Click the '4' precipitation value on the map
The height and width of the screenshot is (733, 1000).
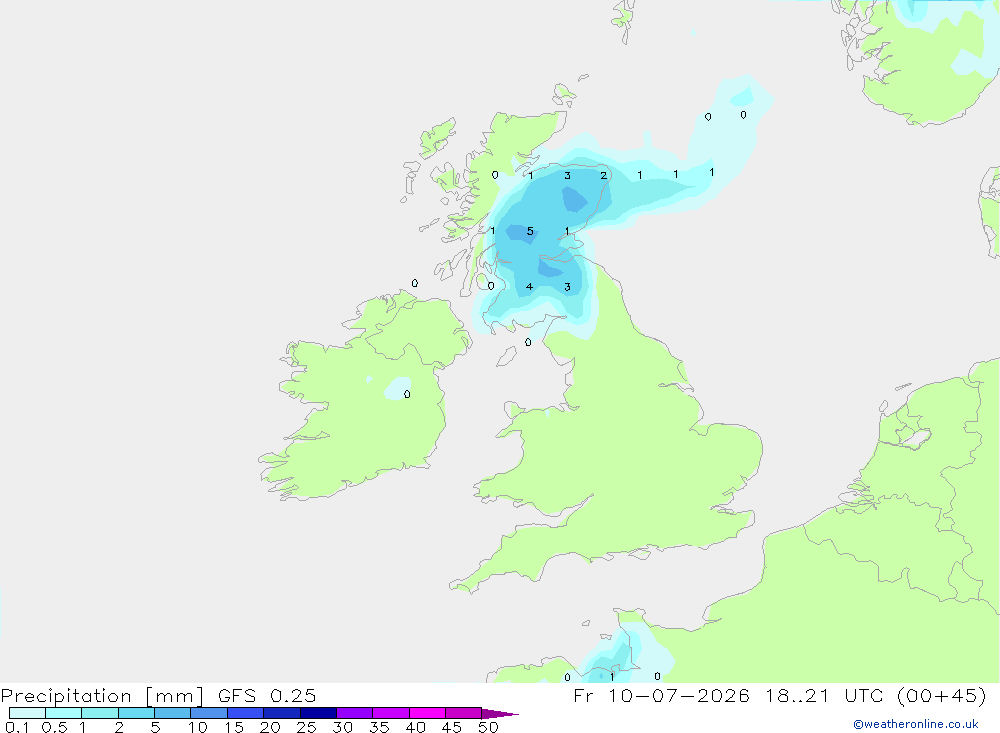529,286
